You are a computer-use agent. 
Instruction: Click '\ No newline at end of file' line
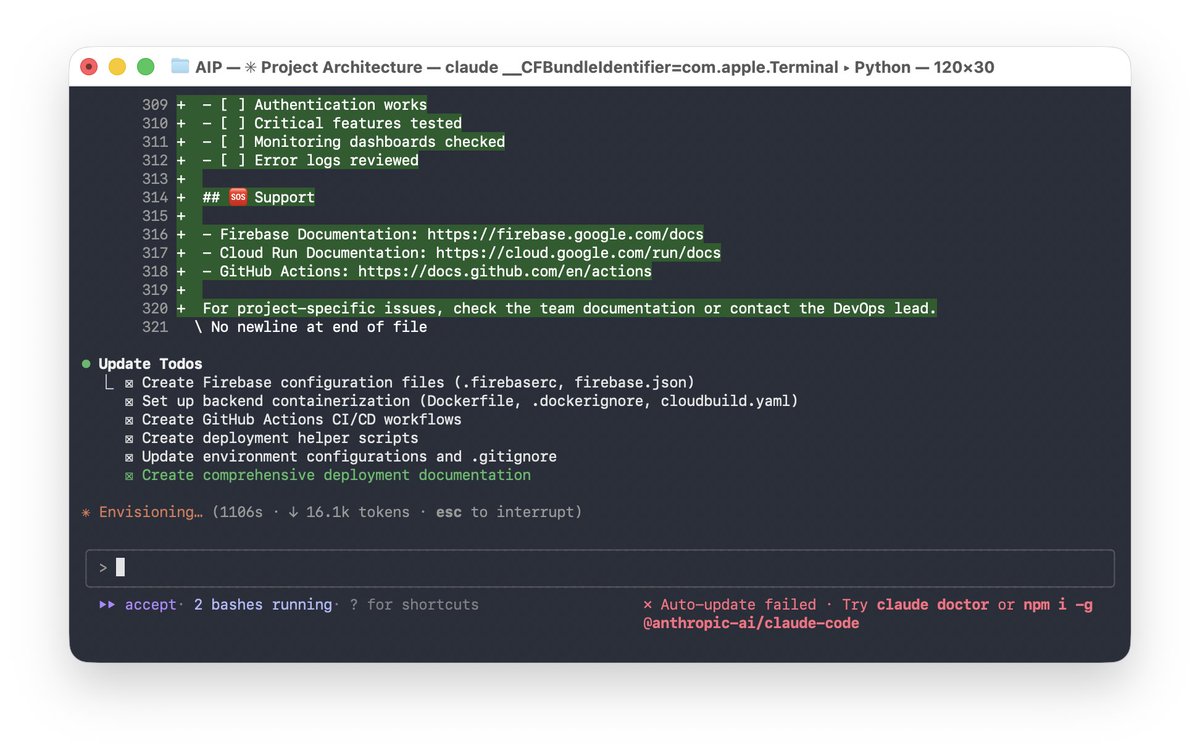[x=310, y=327]
